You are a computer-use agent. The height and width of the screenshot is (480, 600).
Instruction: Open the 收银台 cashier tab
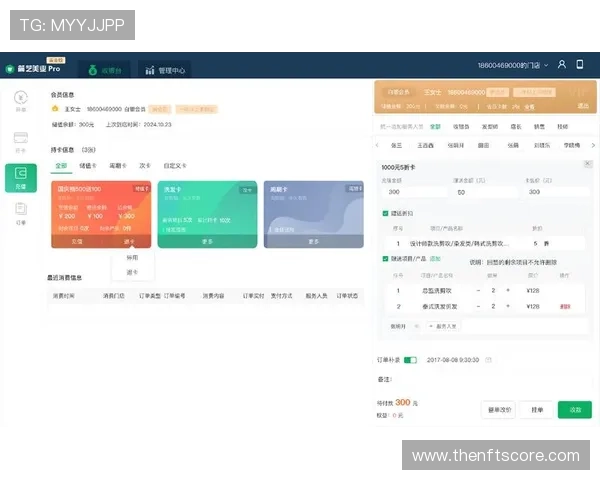104,70
